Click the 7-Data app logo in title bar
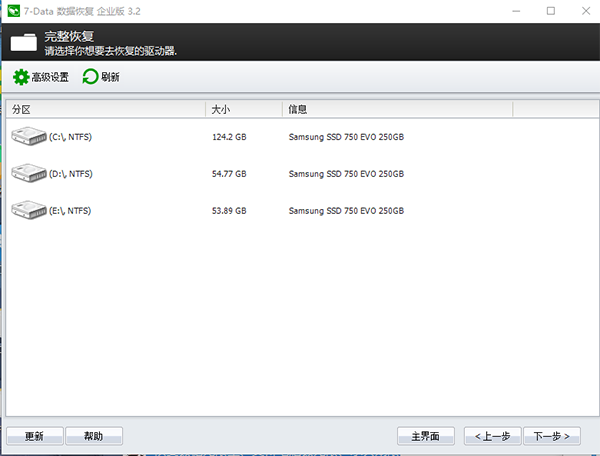The image size is (600, 456). click(x=14, y=11)
